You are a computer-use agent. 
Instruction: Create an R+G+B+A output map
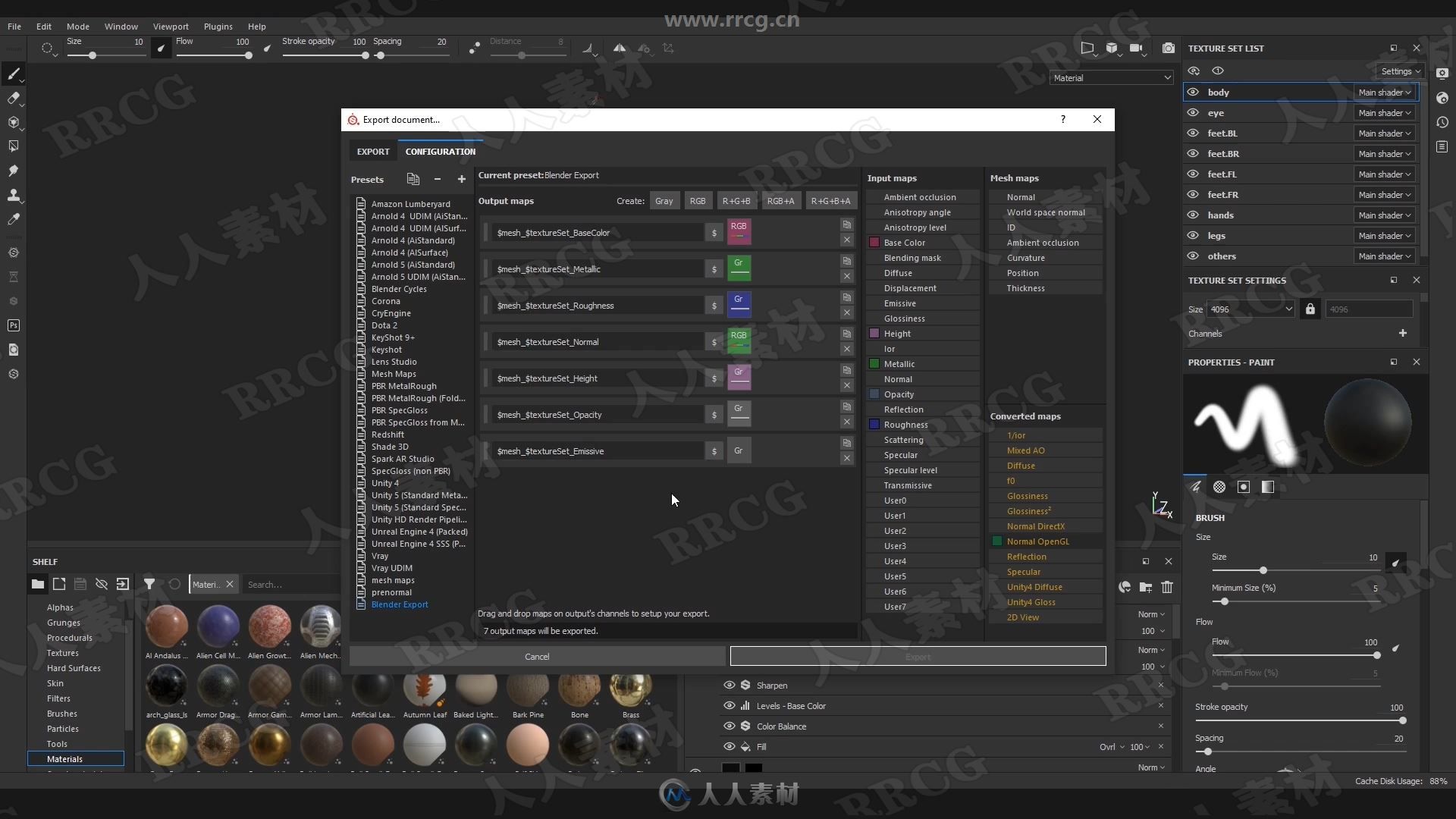(830, 200)
